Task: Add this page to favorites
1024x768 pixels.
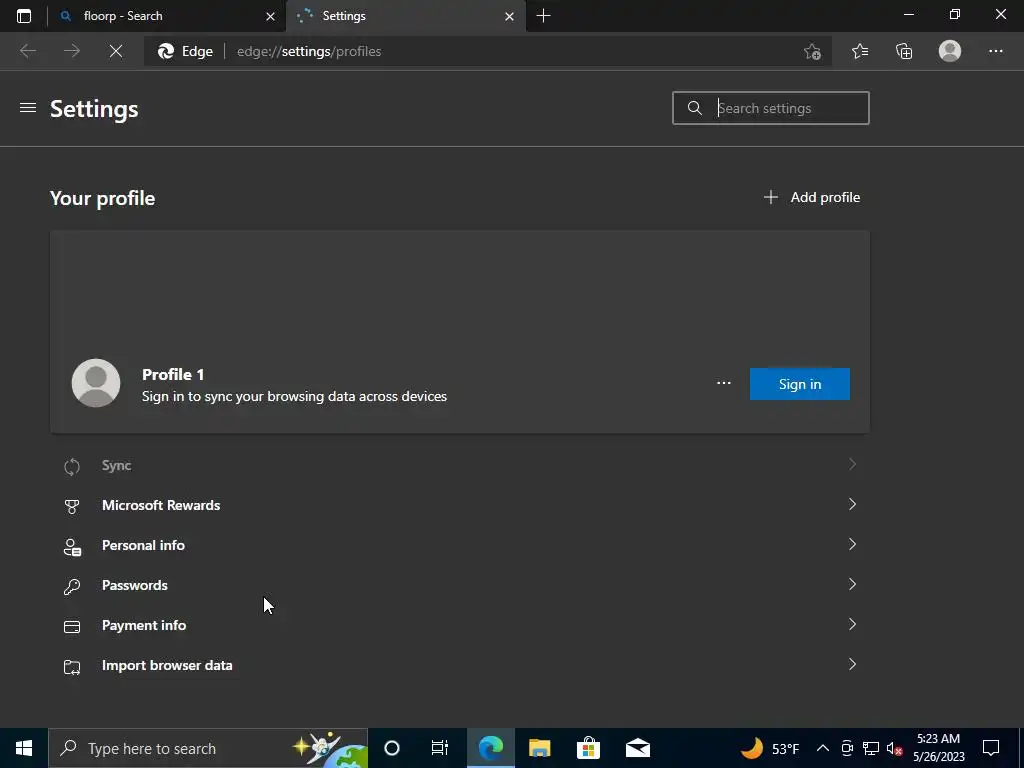Action: coord(812,52)
